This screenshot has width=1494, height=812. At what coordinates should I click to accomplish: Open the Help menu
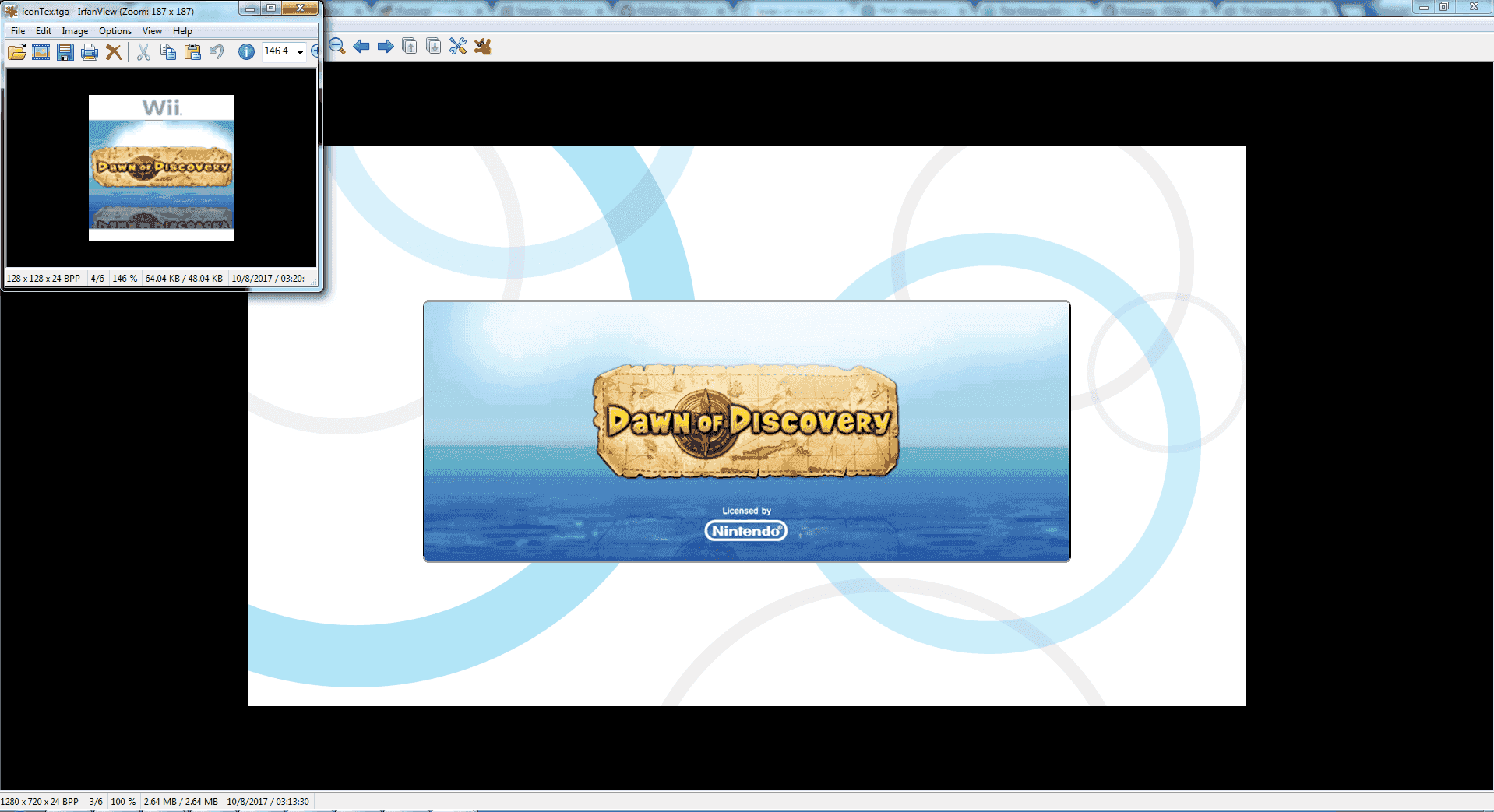(182, 31)
